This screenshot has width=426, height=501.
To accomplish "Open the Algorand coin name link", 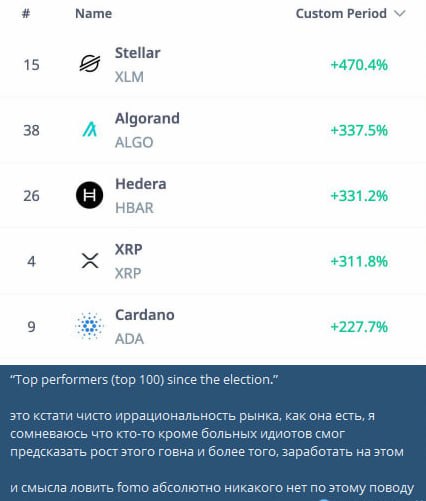I will tap(147, 118).
